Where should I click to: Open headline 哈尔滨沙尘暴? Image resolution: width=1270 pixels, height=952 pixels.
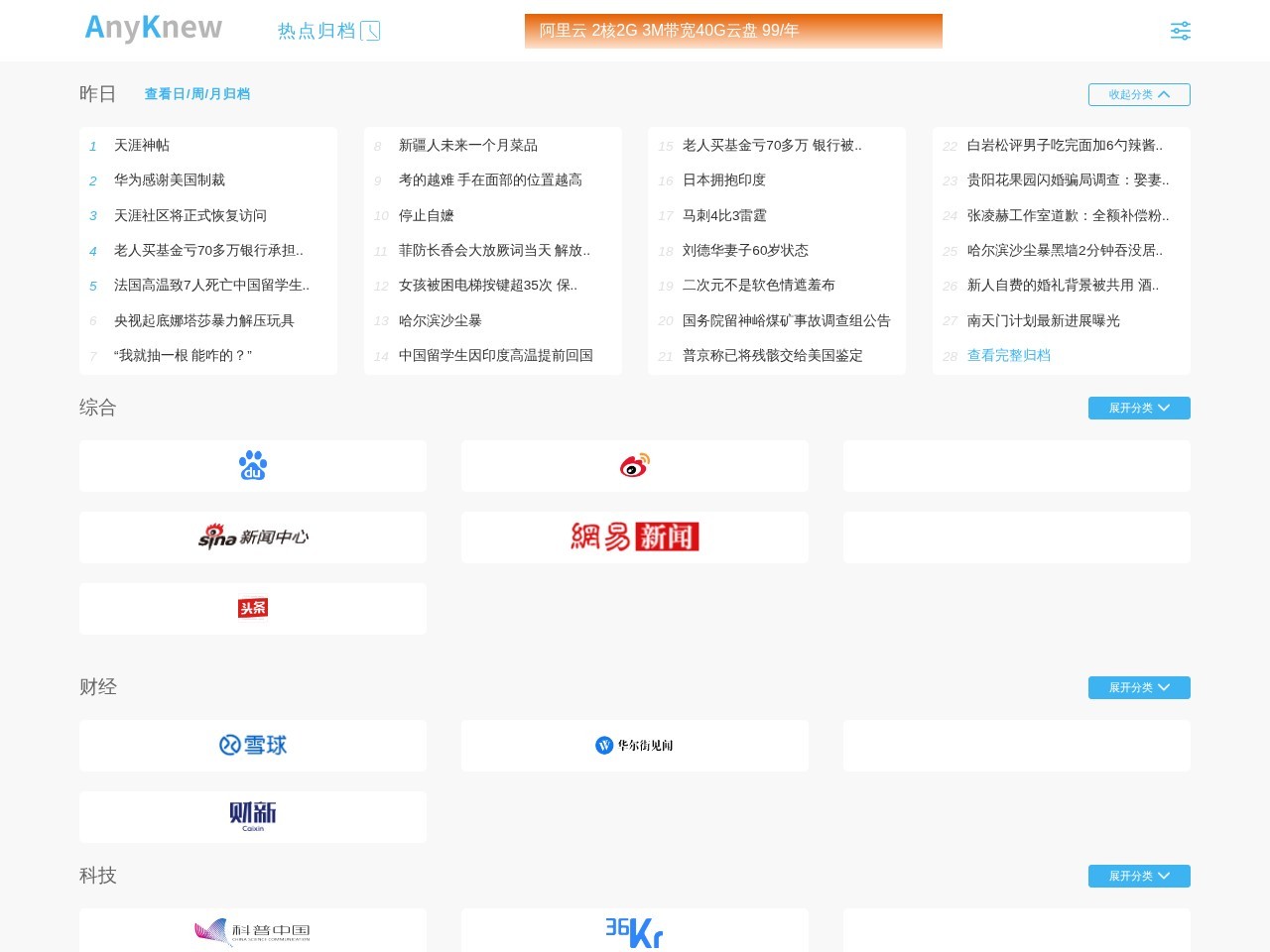441,320
